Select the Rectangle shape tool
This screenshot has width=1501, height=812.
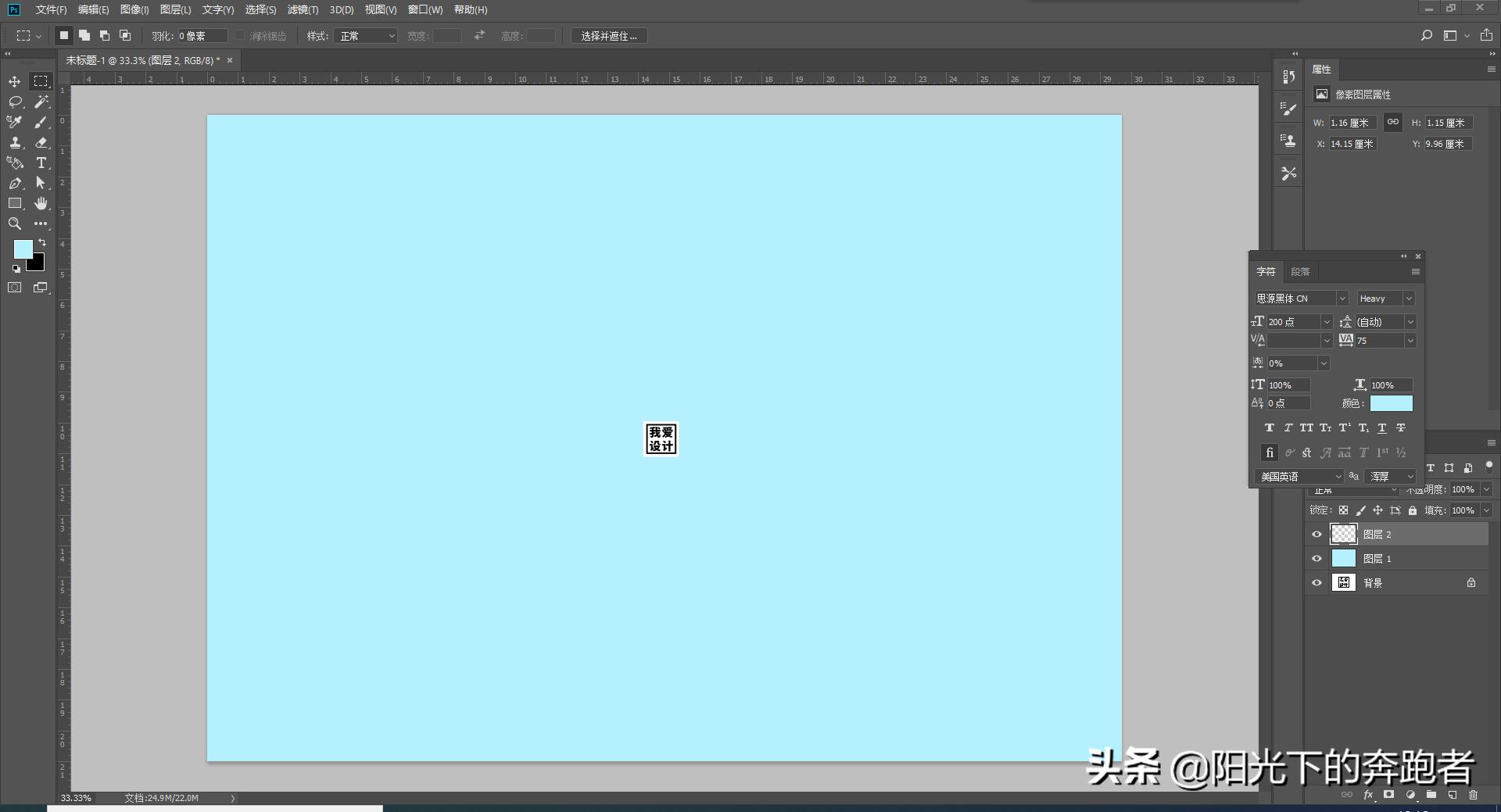pos(15,203)
